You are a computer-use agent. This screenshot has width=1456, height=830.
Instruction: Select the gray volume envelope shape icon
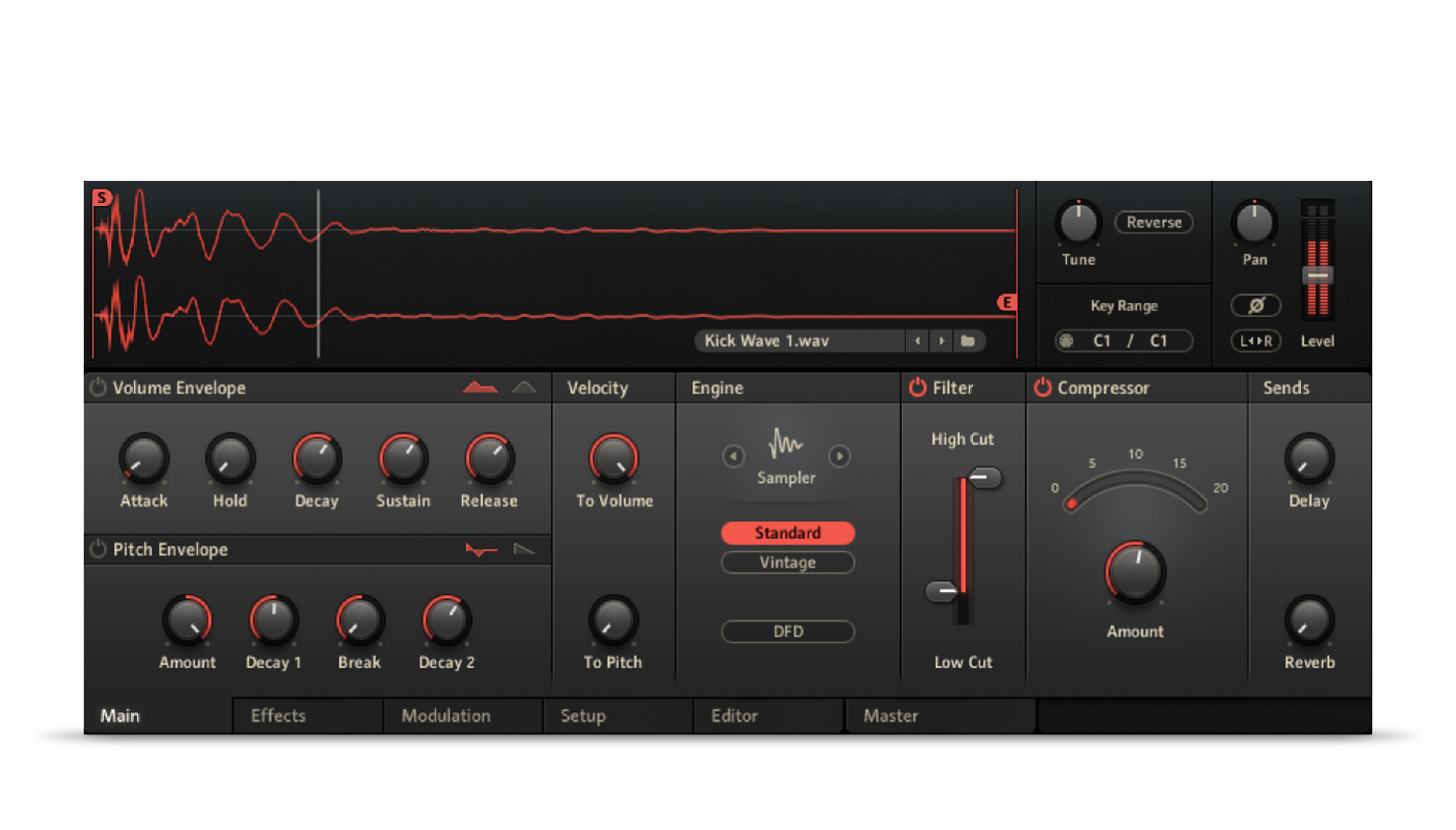coord(524,388)
